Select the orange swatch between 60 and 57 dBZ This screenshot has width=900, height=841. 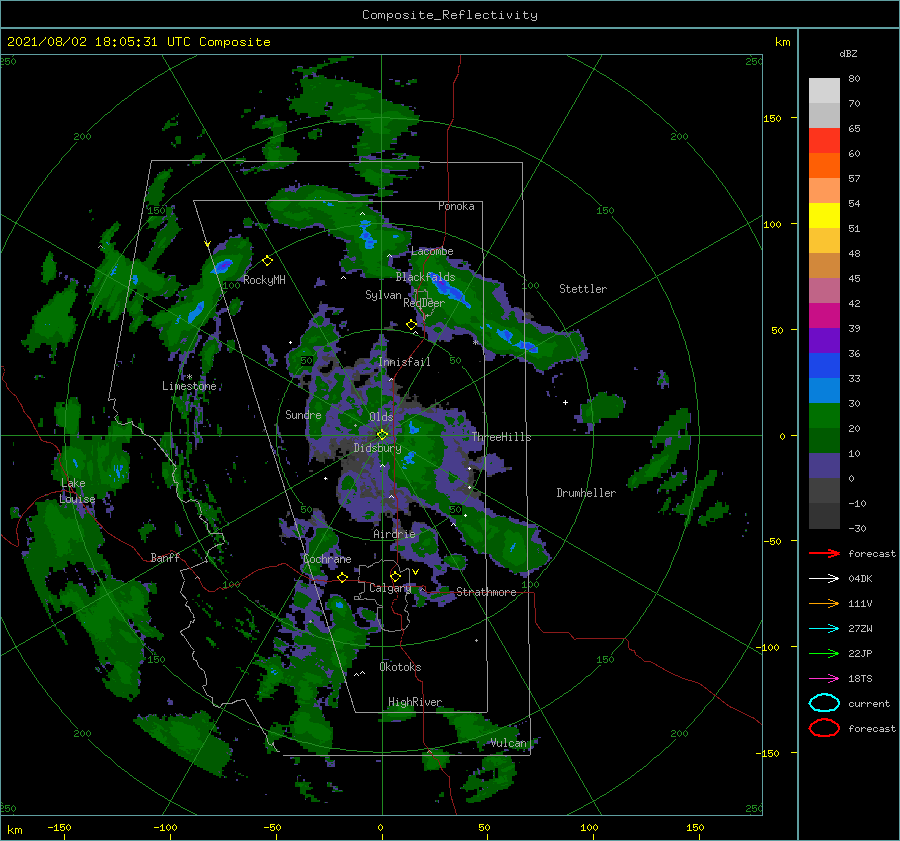coord(824,166)
